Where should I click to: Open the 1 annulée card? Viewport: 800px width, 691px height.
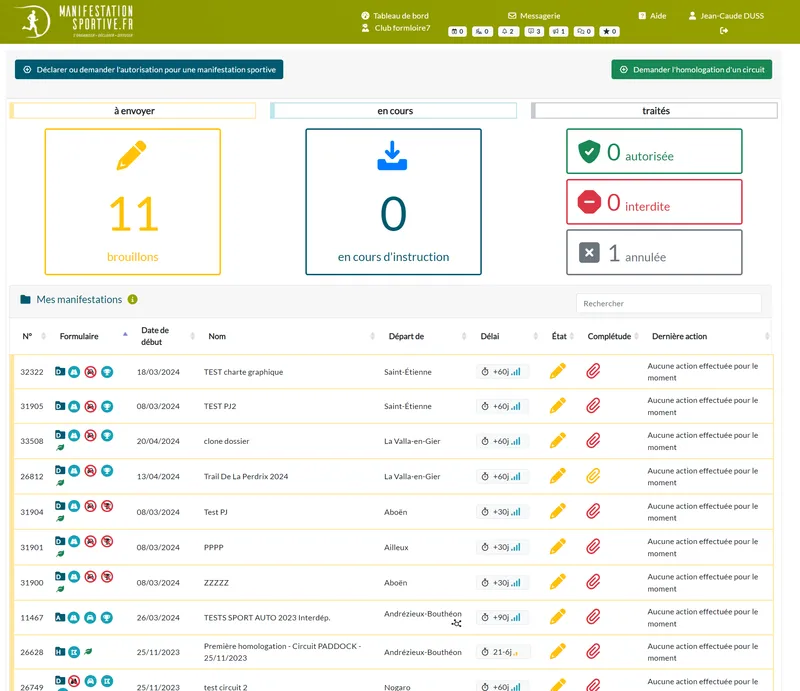654,252
